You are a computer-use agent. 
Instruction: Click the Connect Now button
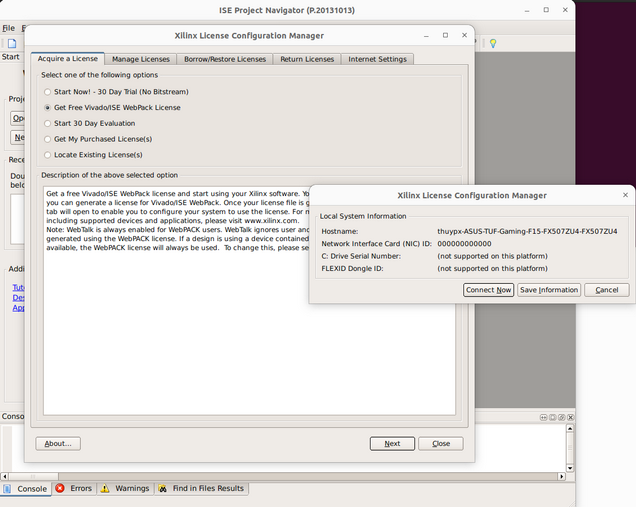[488, 290]
